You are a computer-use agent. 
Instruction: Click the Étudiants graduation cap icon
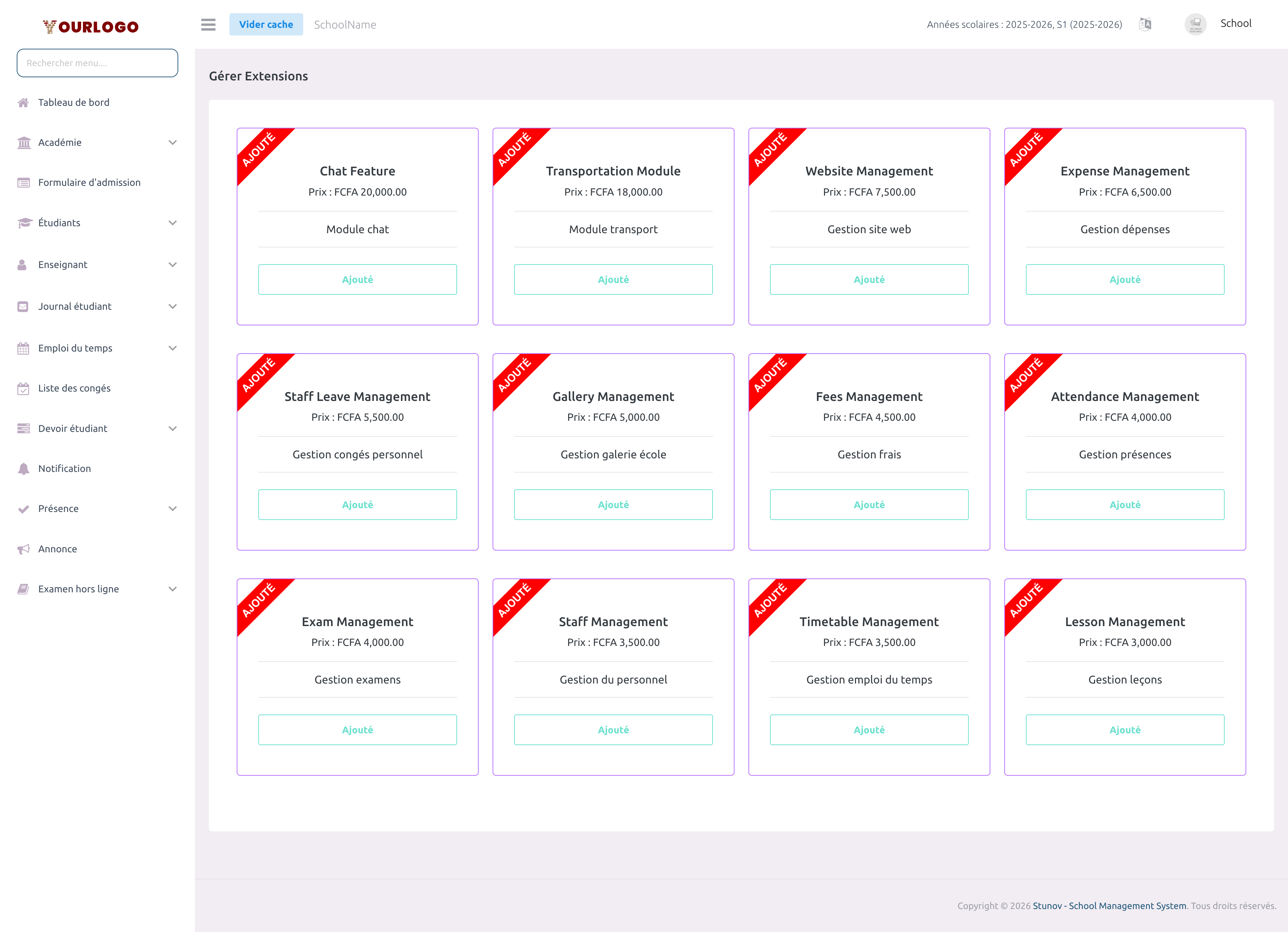23,222
